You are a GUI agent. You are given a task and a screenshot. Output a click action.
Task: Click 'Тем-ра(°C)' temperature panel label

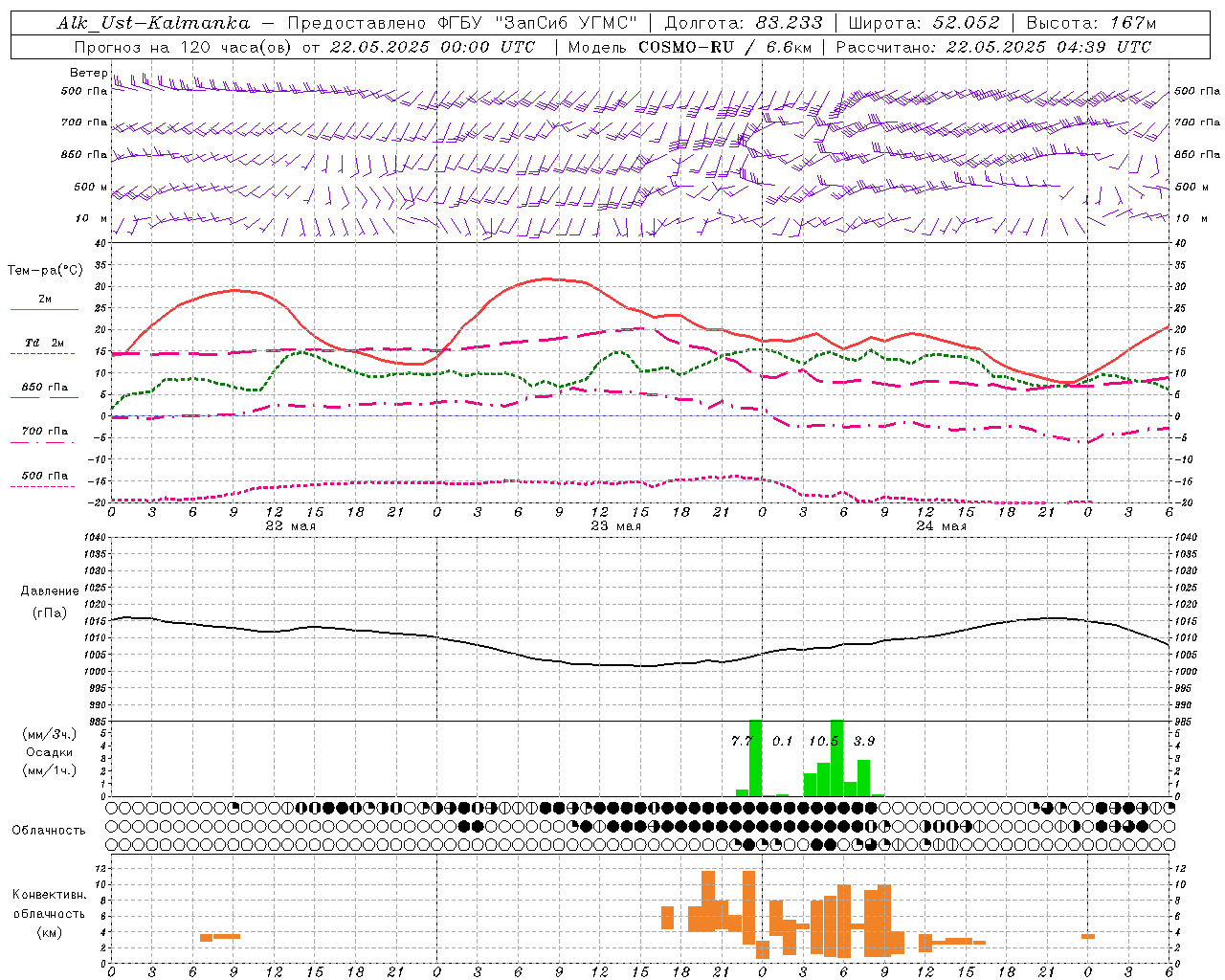click(x=45, y=271)
